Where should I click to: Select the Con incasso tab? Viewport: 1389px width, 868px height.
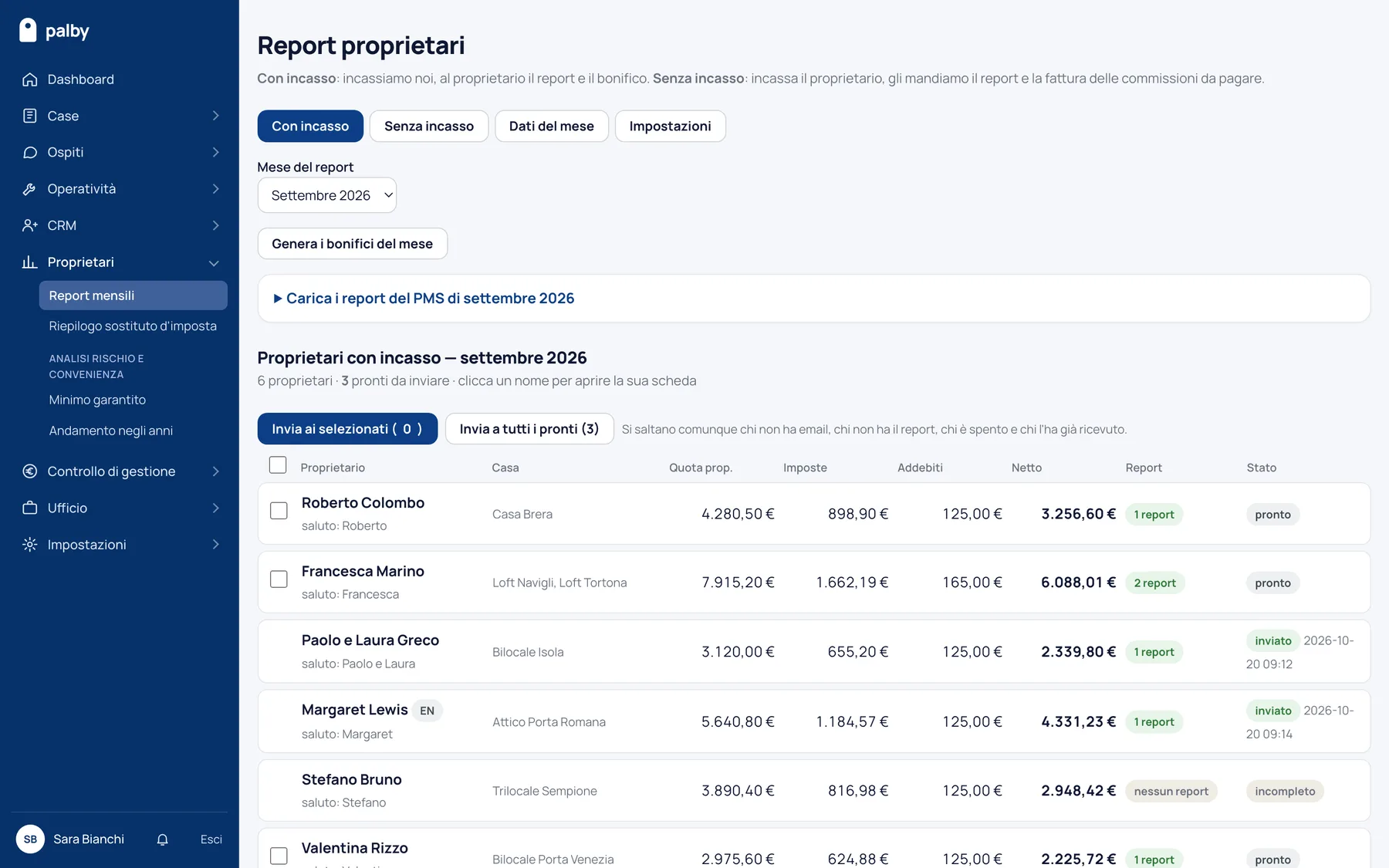[310, 126]
